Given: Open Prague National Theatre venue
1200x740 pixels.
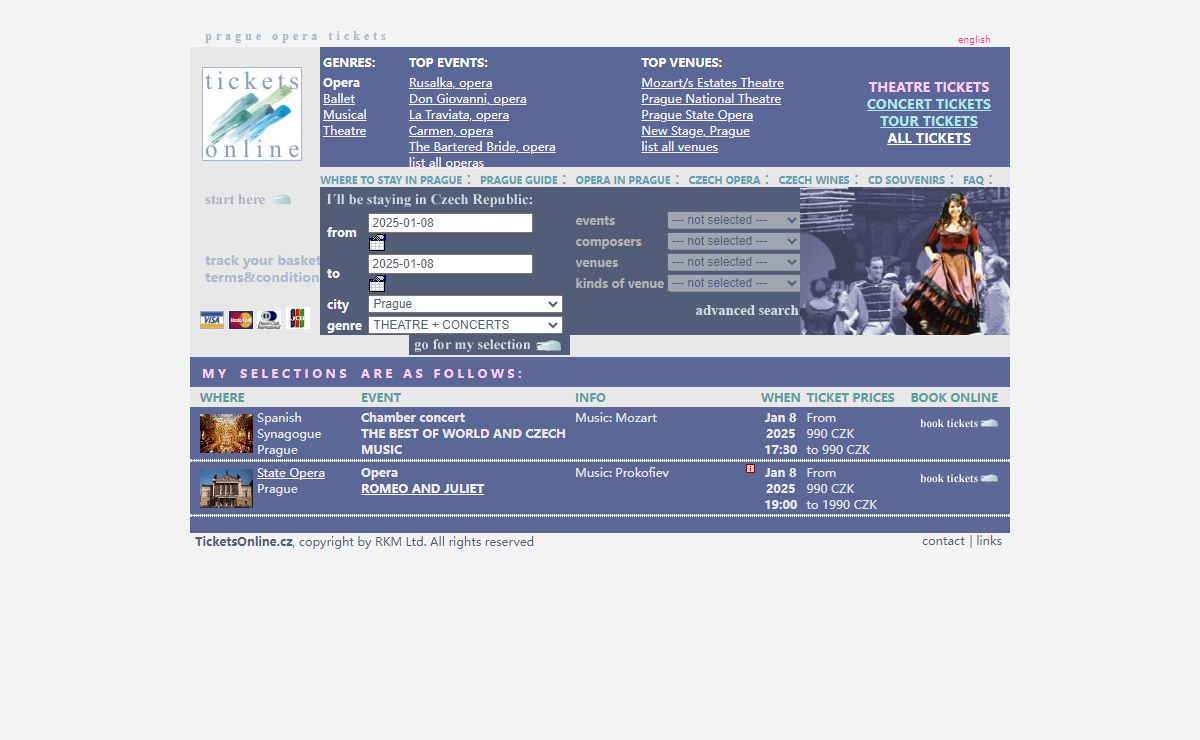Looking at the screenshot, I should click(711, 99).
